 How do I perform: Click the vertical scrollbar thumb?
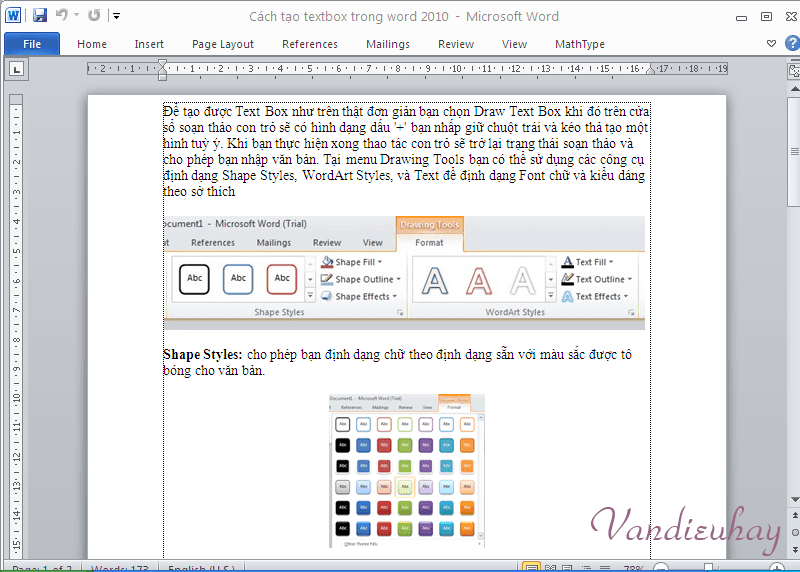coord(794,152)
